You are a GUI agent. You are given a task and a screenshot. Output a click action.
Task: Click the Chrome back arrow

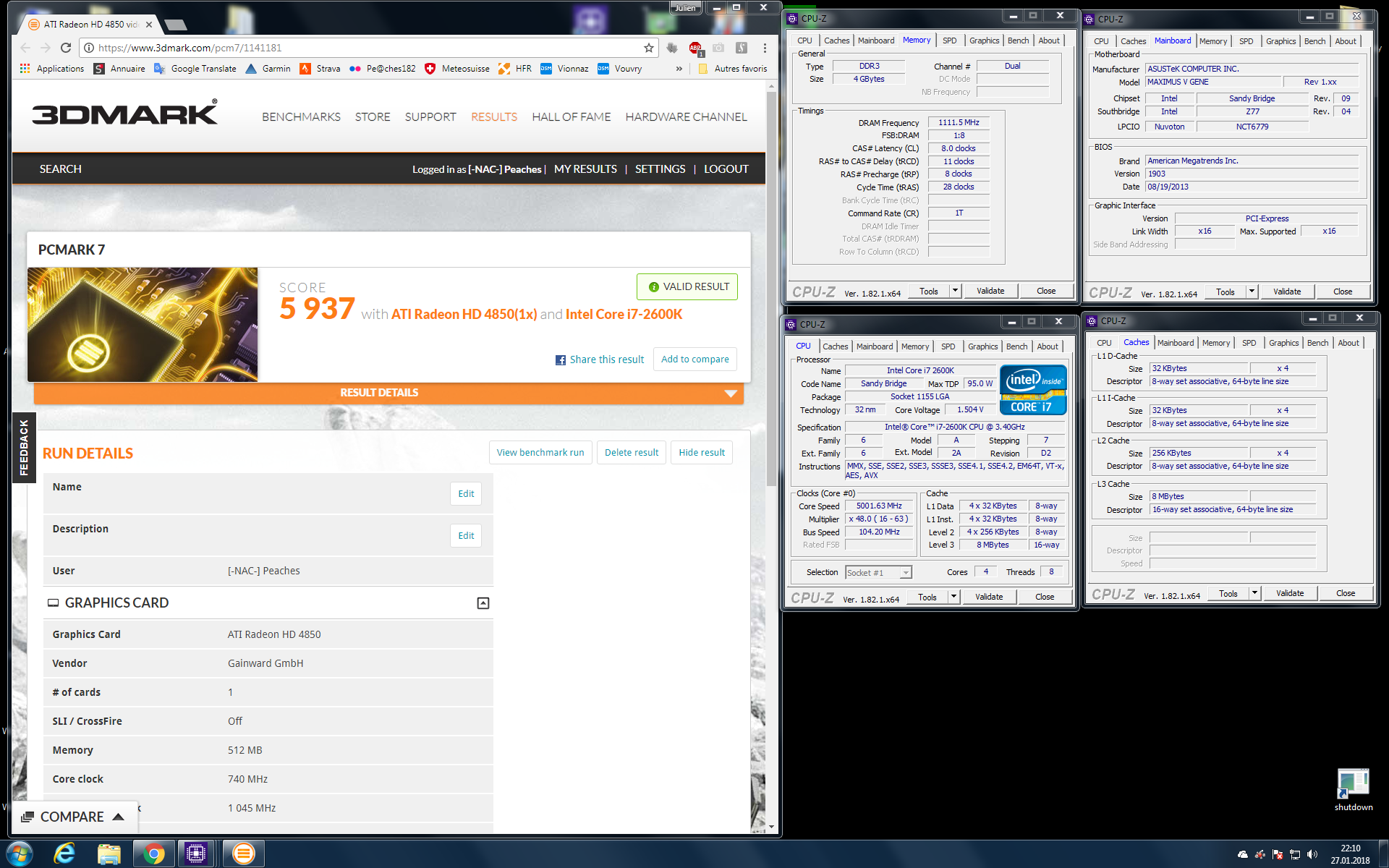[25, 48]
